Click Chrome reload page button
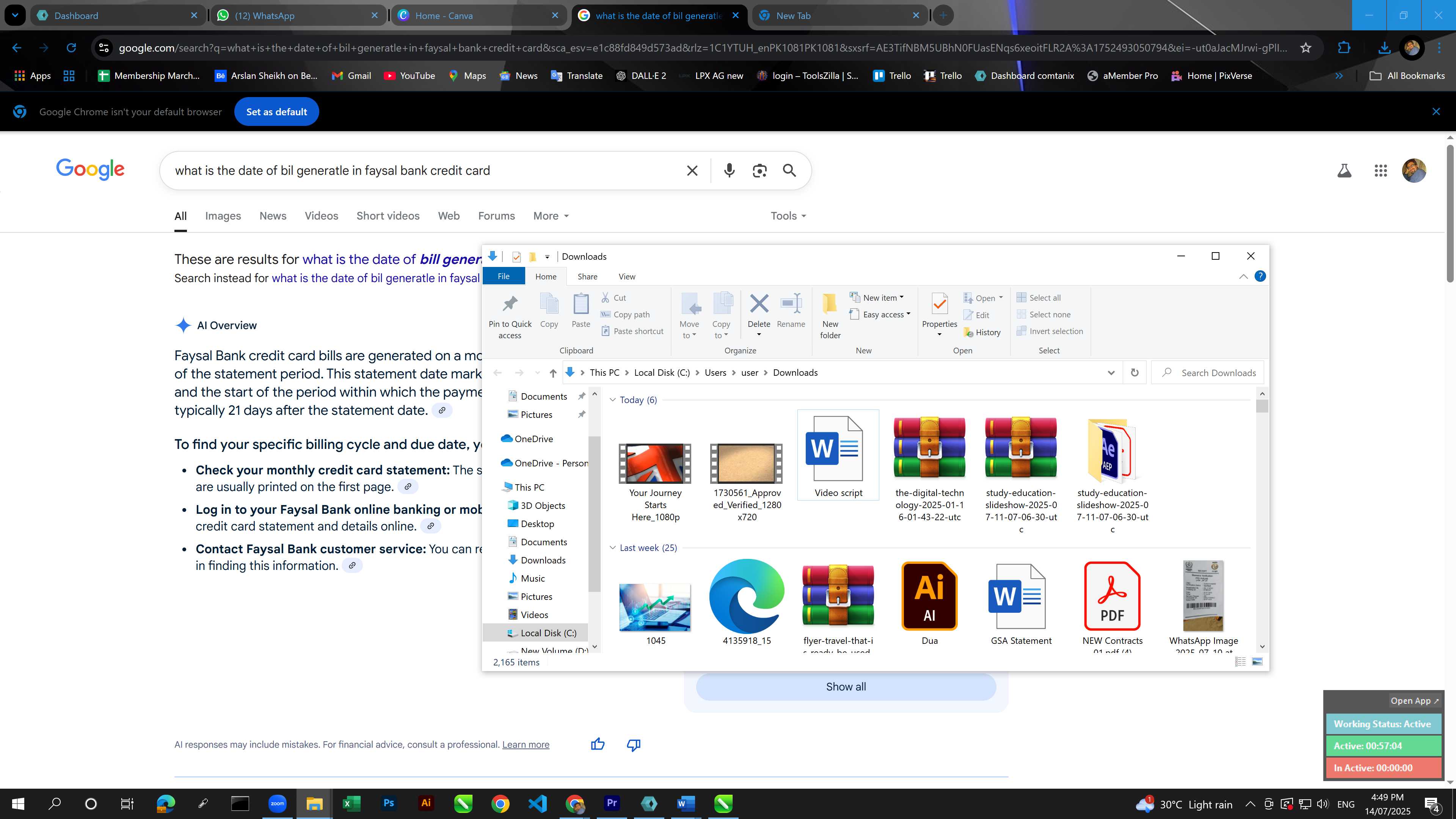1456x819 pixels. tap(71, 48)
